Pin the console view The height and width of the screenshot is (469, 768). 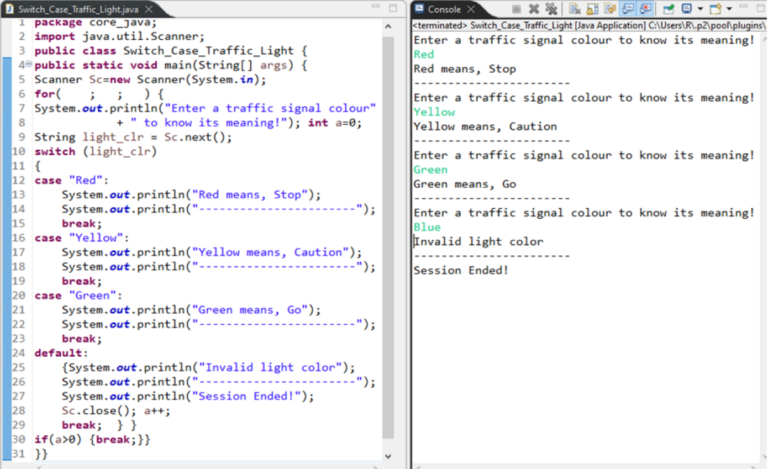pos(669,9)
